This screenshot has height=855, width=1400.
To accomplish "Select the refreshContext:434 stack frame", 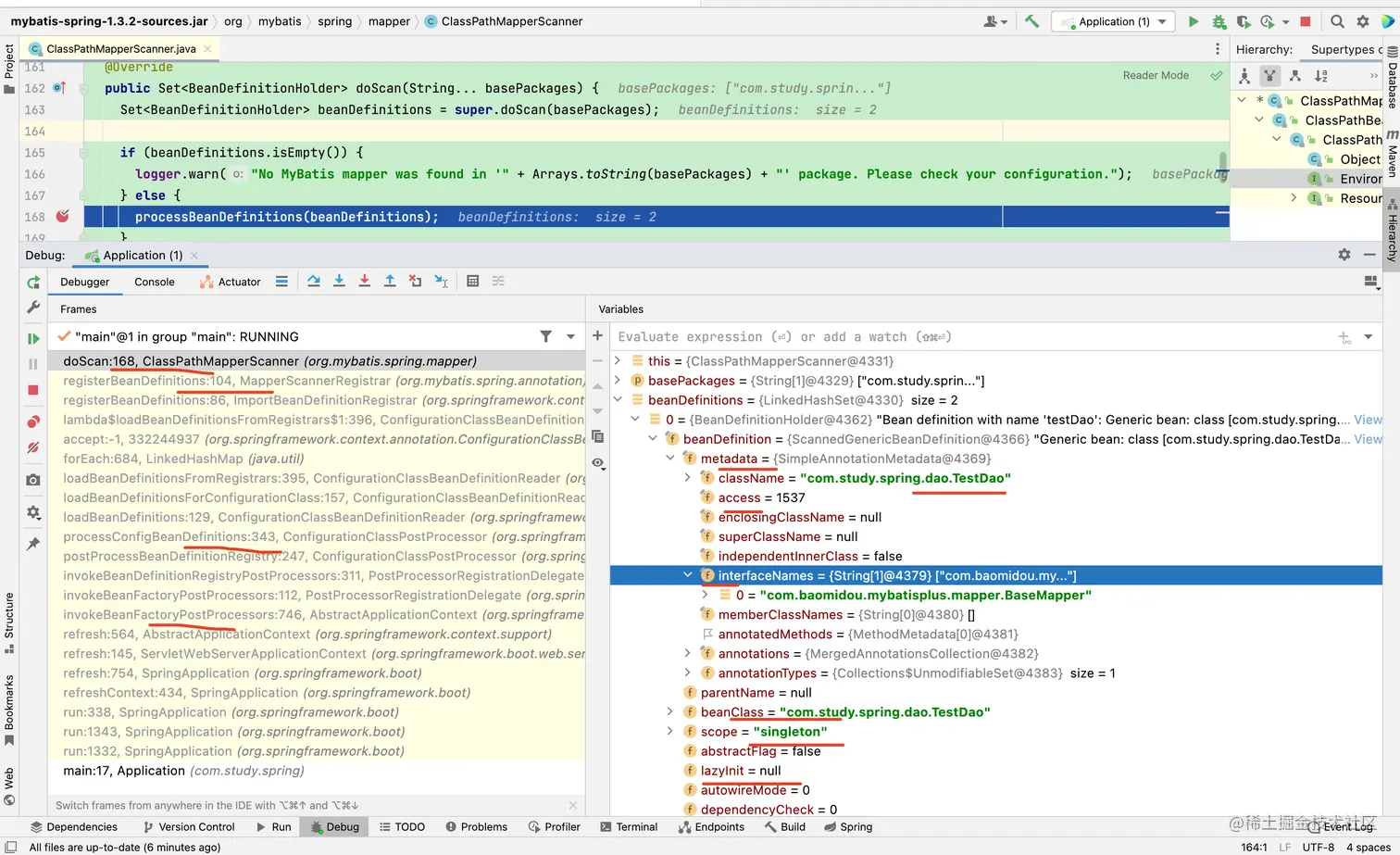I will tap(317, 693).
